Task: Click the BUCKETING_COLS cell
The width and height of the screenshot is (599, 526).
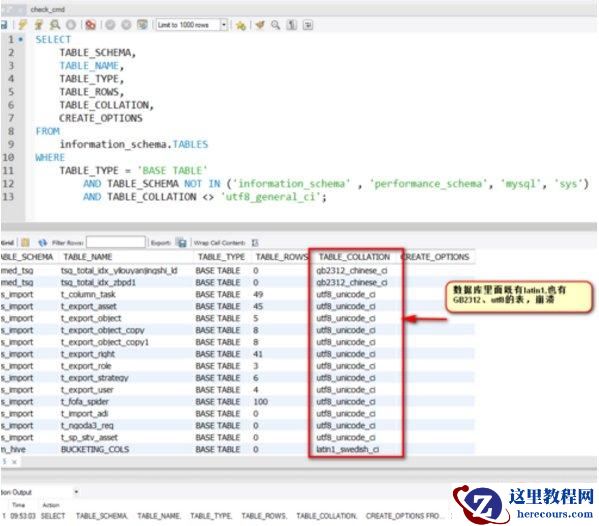Action: (x=95, y=450)
